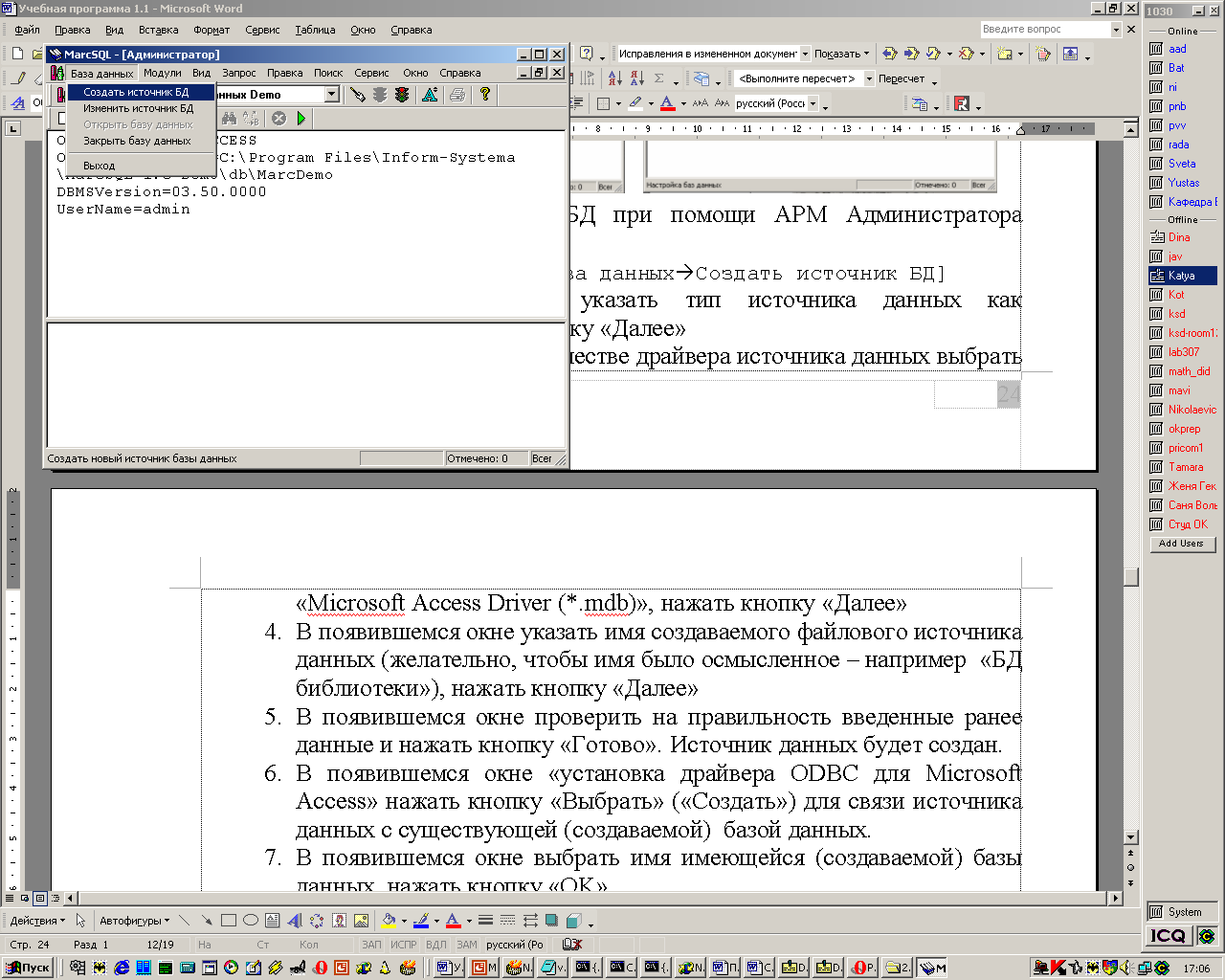
Task: Click the Previous change arrow icon in Reviewing toolbar
Action: click(890, 54)
